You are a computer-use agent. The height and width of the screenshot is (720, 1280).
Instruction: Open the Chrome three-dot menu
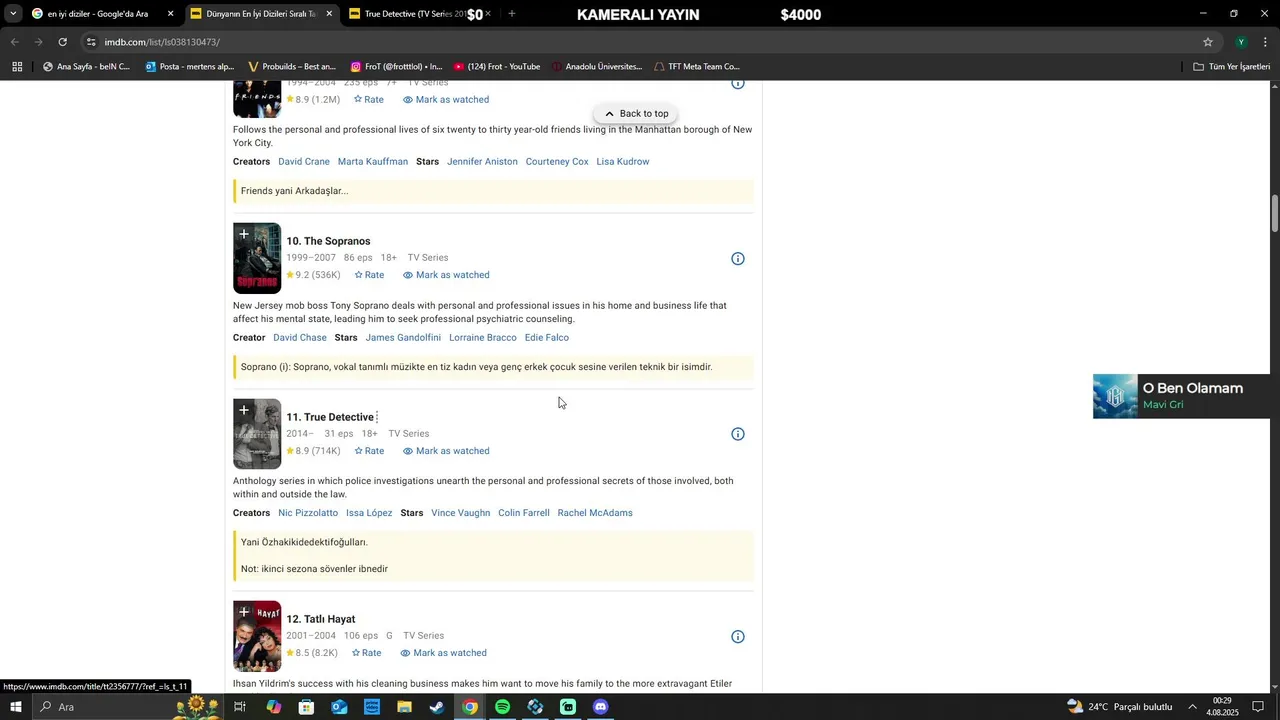point(1266,42)
